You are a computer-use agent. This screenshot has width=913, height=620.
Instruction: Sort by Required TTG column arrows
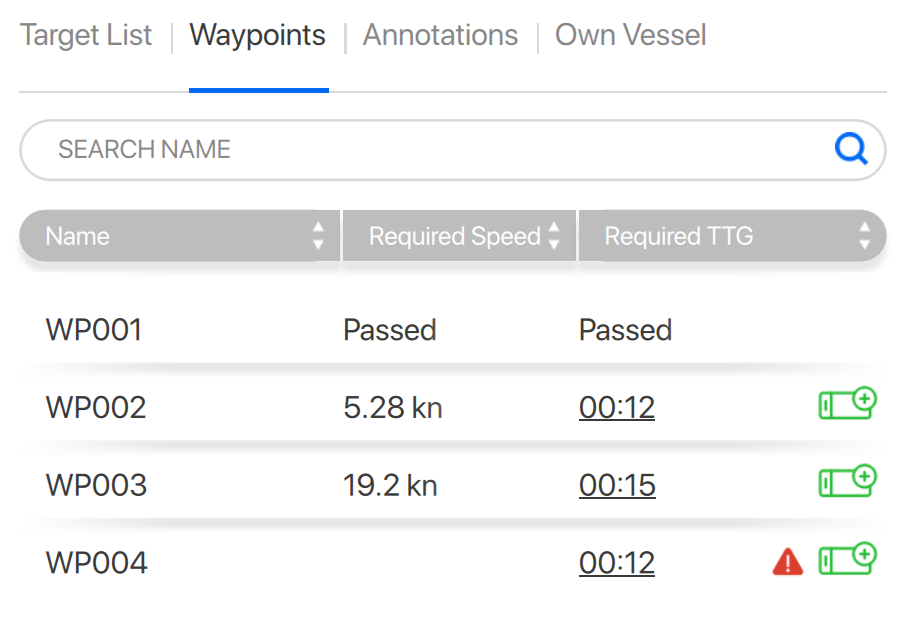pyautogui.click(x=865, y=236)
